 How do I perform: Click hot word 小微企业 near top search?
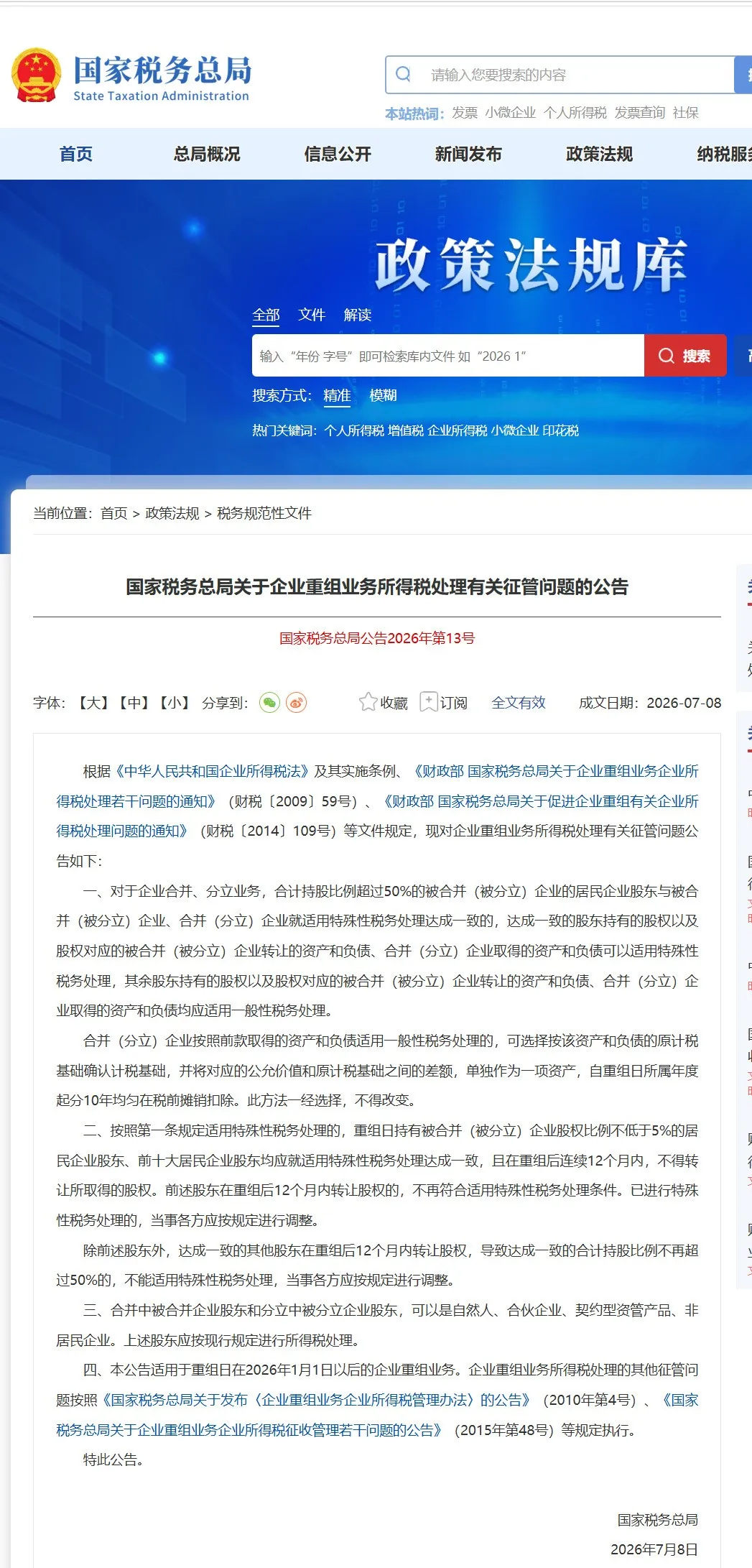pyautogui.click(x=511, y=113)
